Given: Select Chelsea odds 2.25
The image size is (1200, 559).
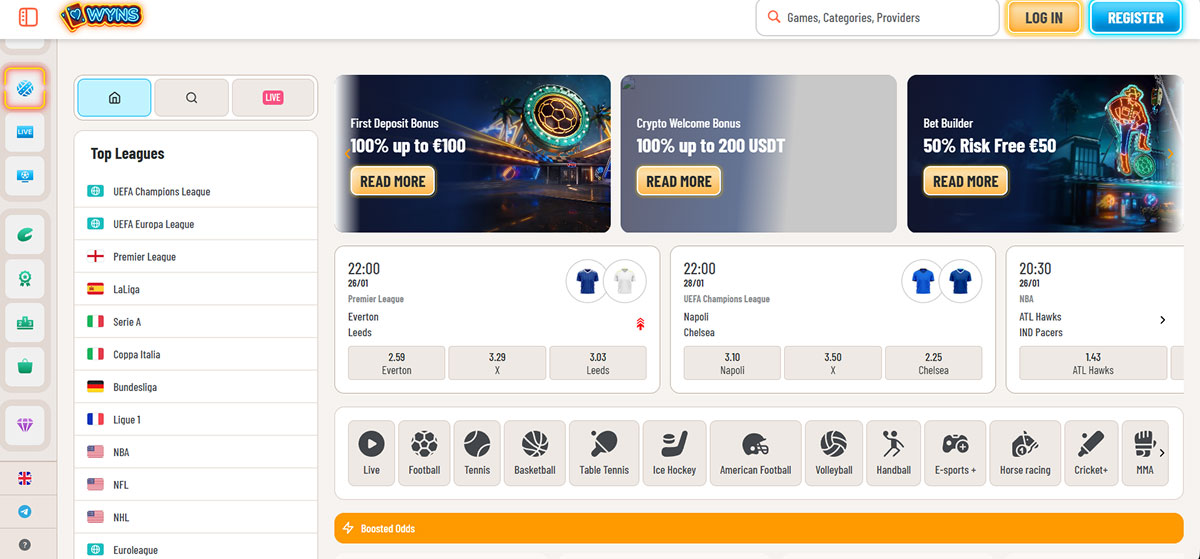Looking at the screenshot, I should click(x=933, y=363).
